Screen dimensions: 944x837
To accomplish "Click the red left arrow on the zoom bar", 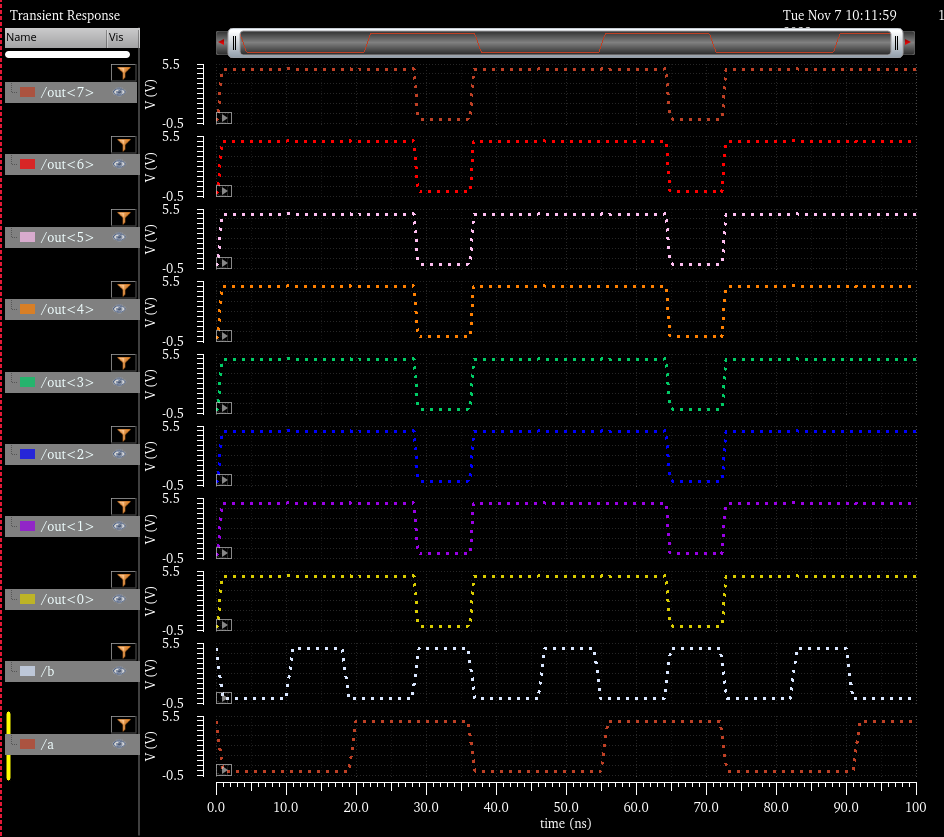I will pos(220,42).
